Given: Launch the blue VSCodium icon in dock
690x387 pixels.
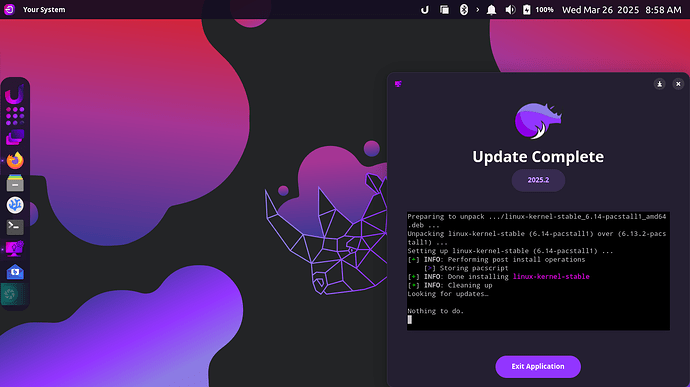Looking at the screenshot, I should coord(15,205).
